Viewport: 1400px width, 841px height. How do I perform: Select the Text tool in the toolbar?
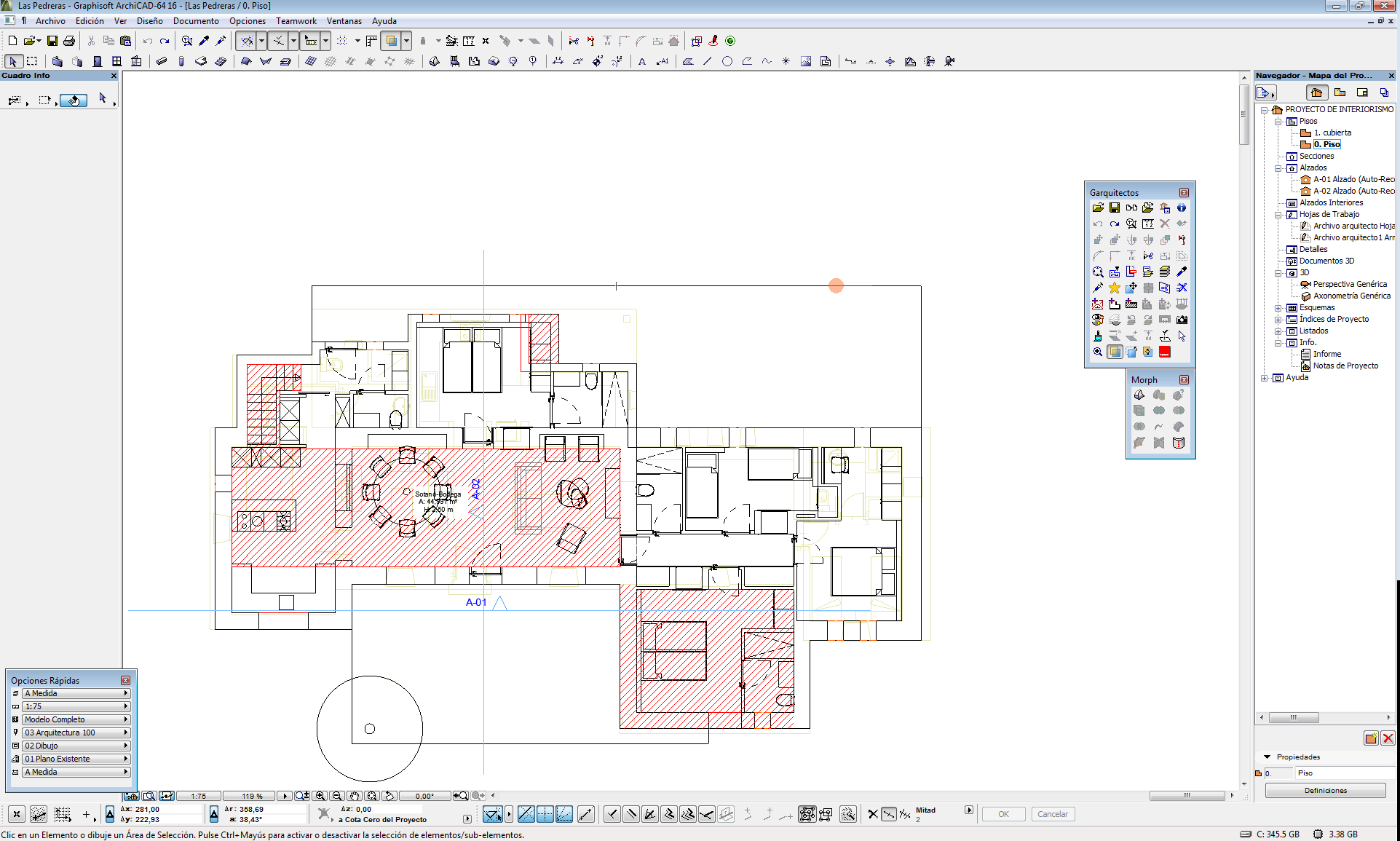[x=641, y=61]
